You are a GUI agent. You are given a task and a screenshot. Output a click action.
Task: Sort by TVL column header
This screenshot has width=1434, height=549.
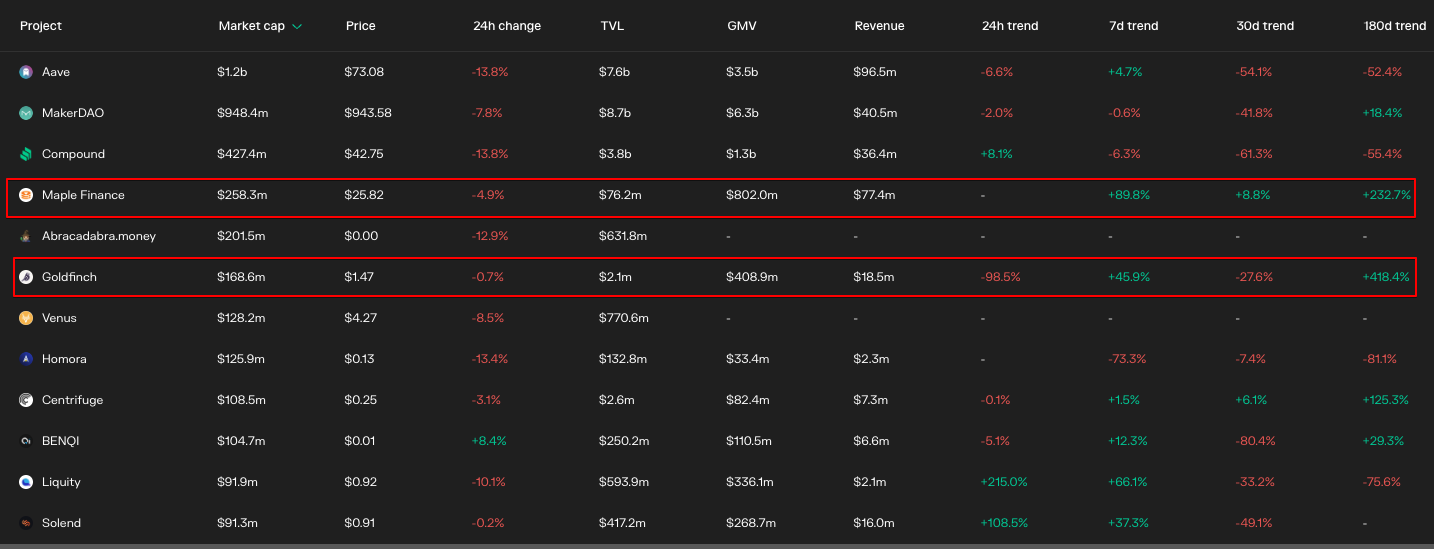coord(612,26)
